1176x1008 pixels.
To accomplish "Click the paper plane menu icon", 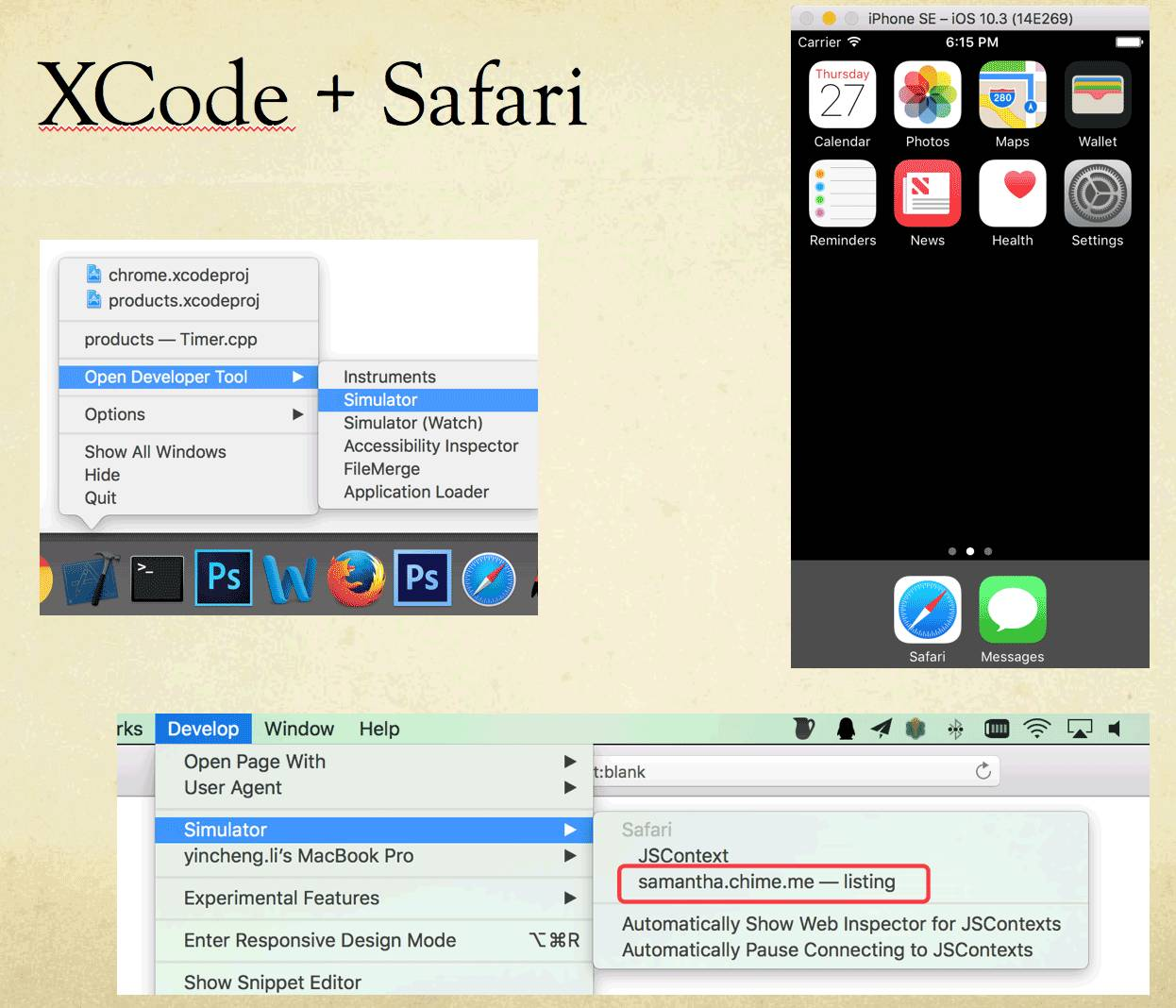I will coord(881,728).
